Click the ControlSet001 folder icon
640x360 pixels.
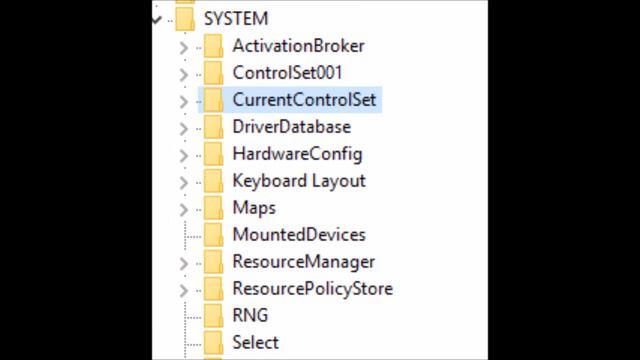213,73
